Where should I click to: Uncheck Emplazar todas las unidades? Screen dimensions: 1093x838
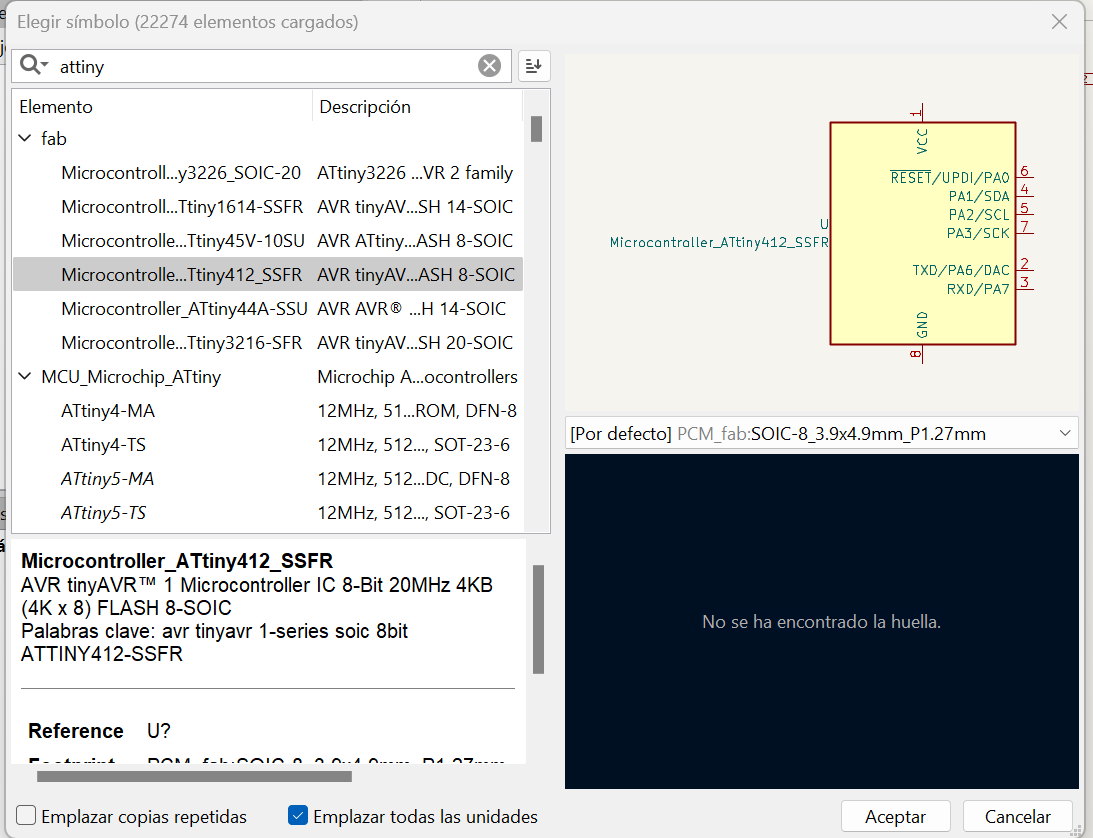point(298,816)
